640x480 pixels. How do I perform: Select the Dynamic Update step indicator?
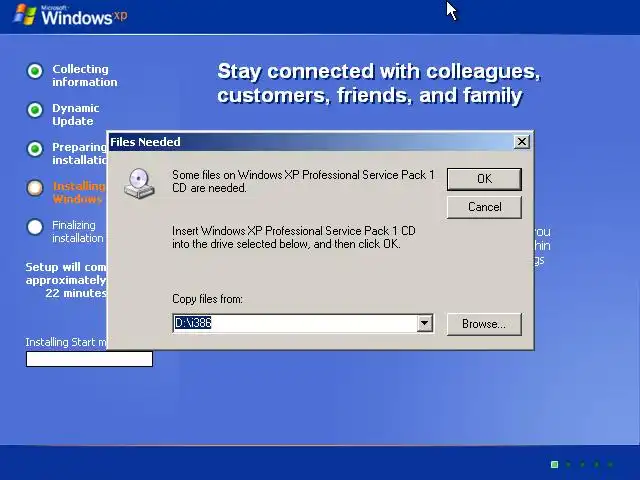tap(35, 110)
